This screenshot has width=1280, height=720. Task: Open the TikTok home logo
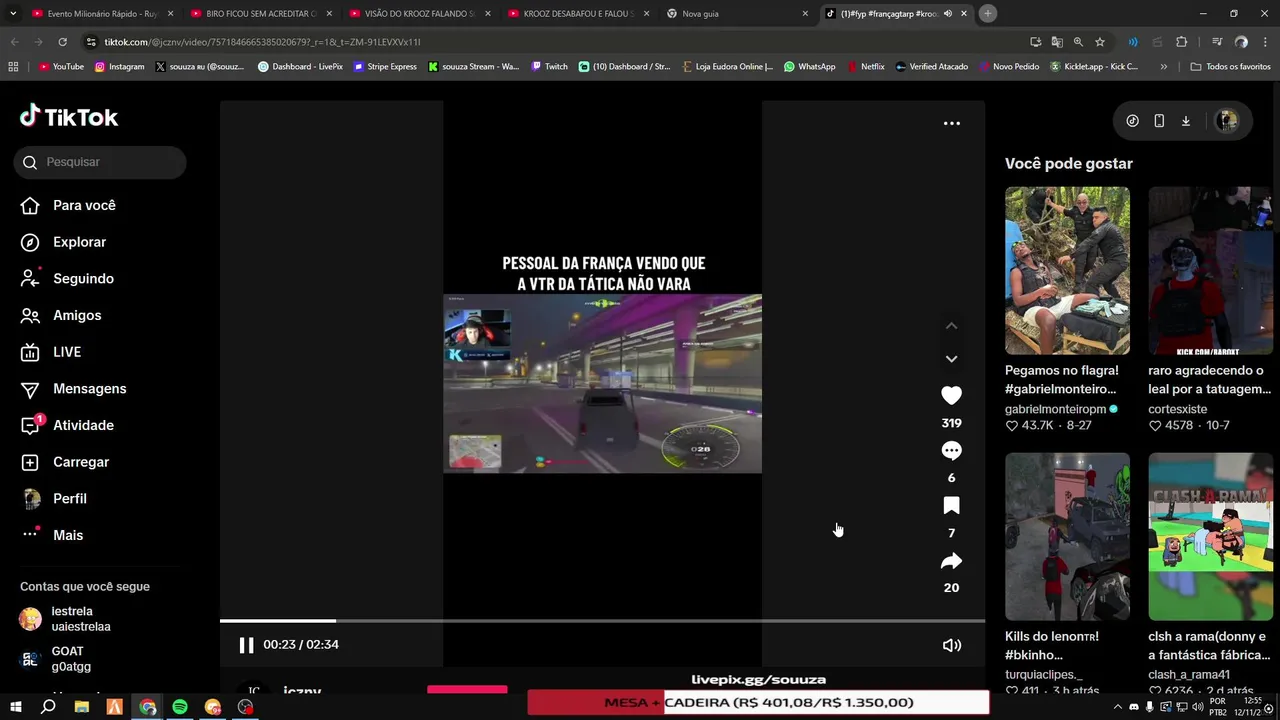69,117
